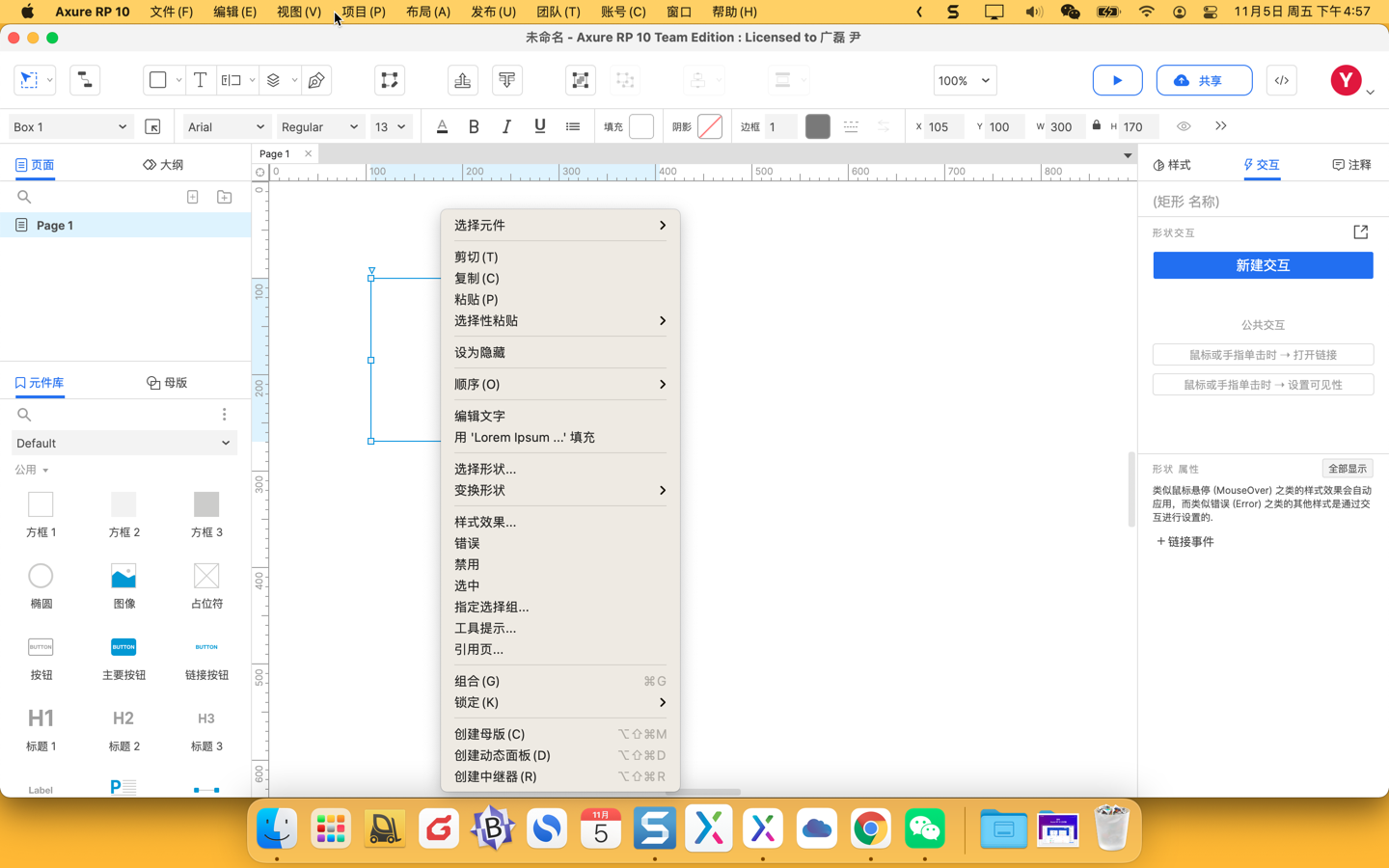The width and height of the screenshot is (1389, 868).
Task: Select the connector tool
Action: (85, 80)
